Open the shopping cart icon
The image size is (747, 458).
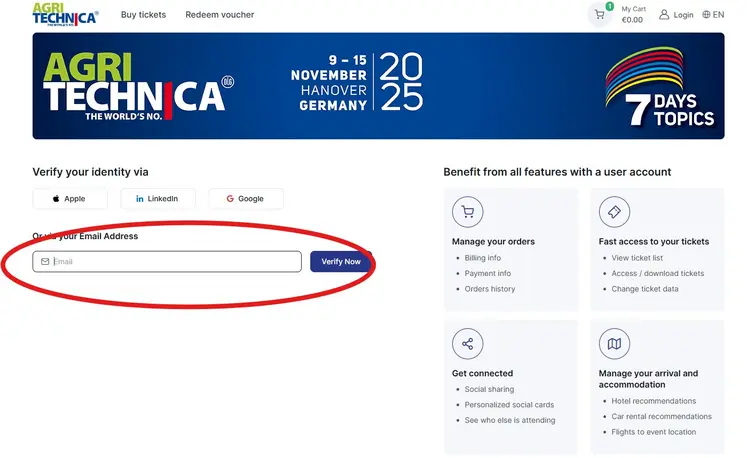coord(599,15)
